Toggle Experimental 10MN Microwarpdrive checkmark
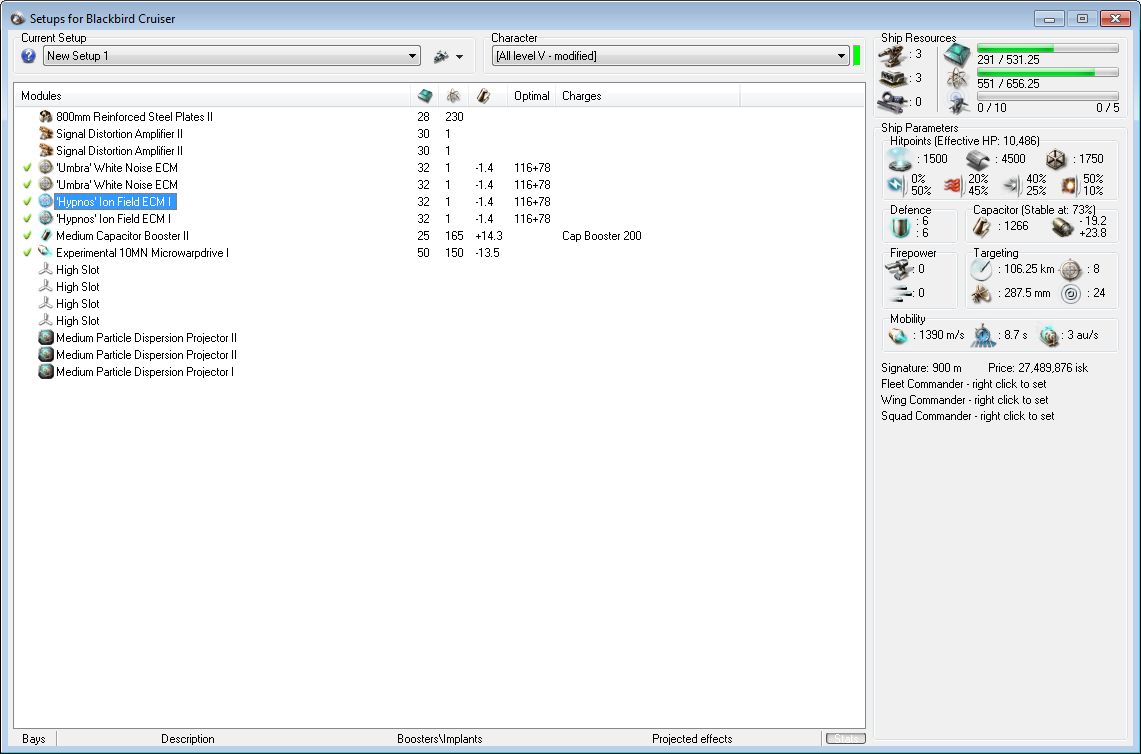This screenshot has width=1141, height=754. 27,253
